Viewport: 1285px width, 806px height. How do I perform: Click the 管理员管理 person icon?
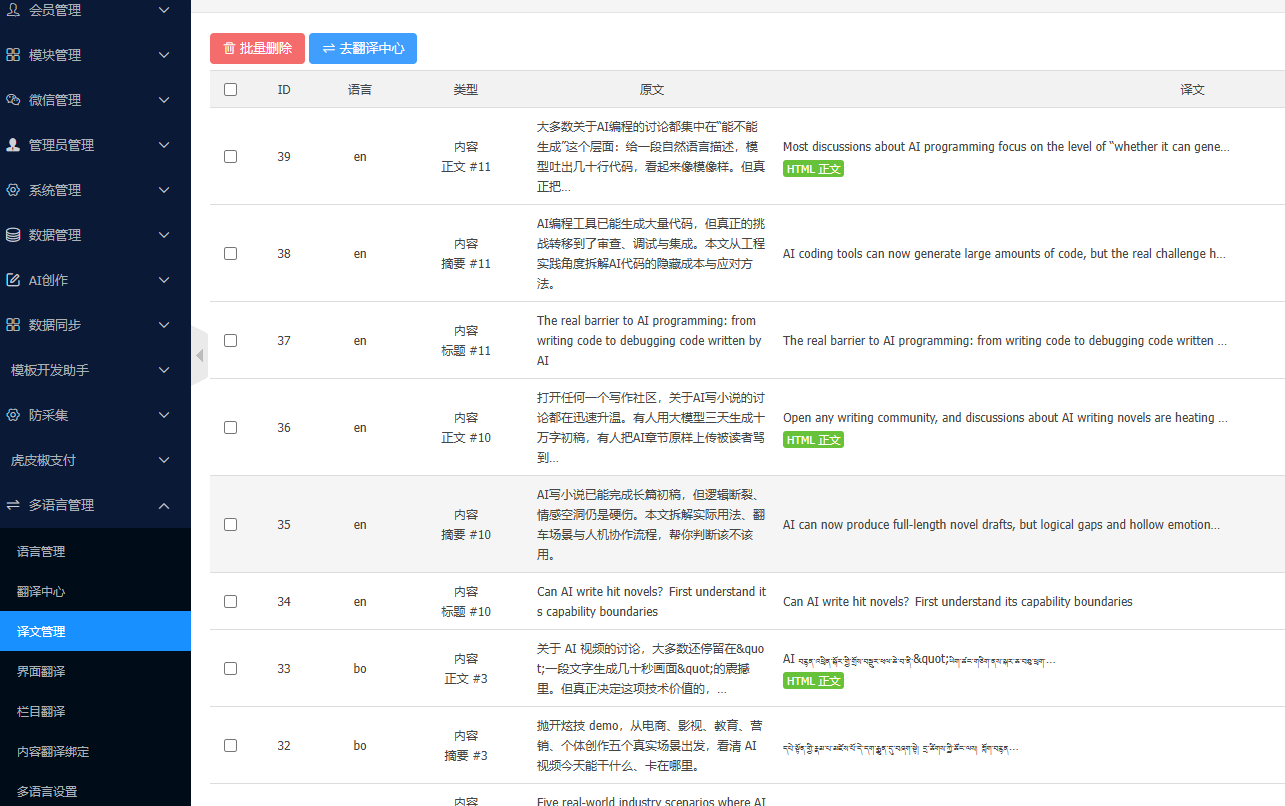13,145
